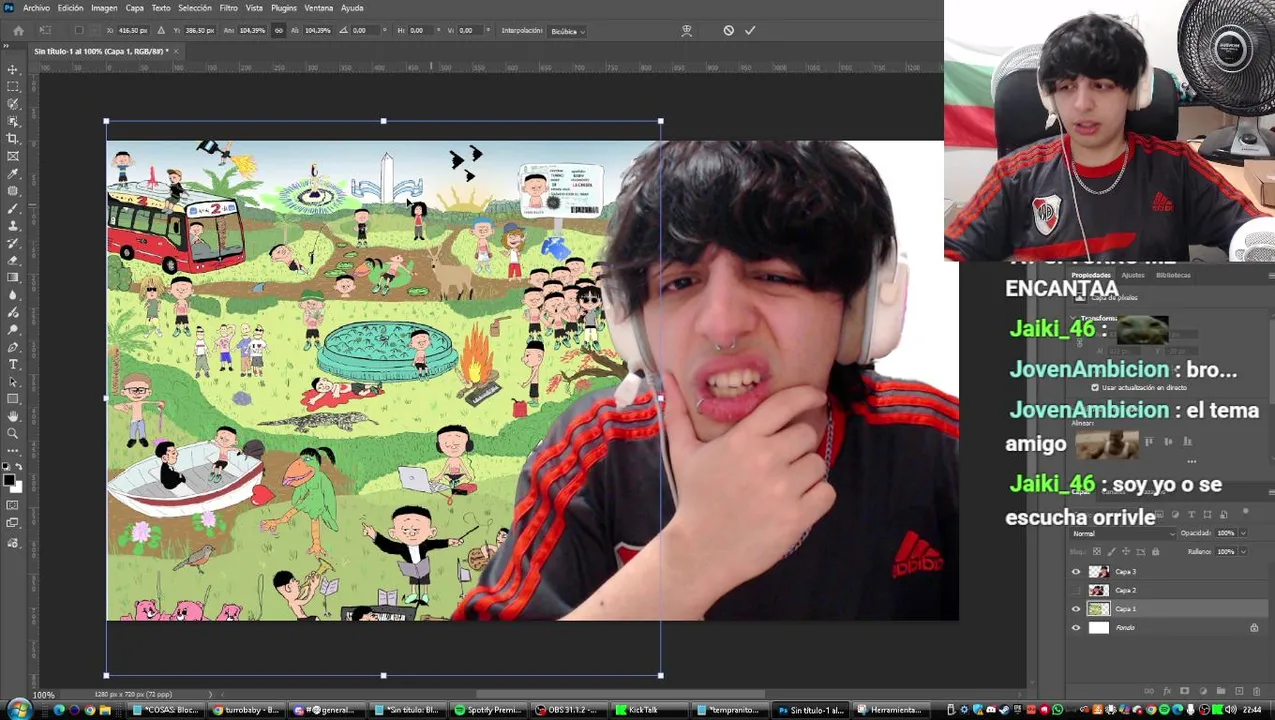Open the COSAS Bloc taskbar window
The width and height of the screenshot is (1275, 720).
click(167, 710)
